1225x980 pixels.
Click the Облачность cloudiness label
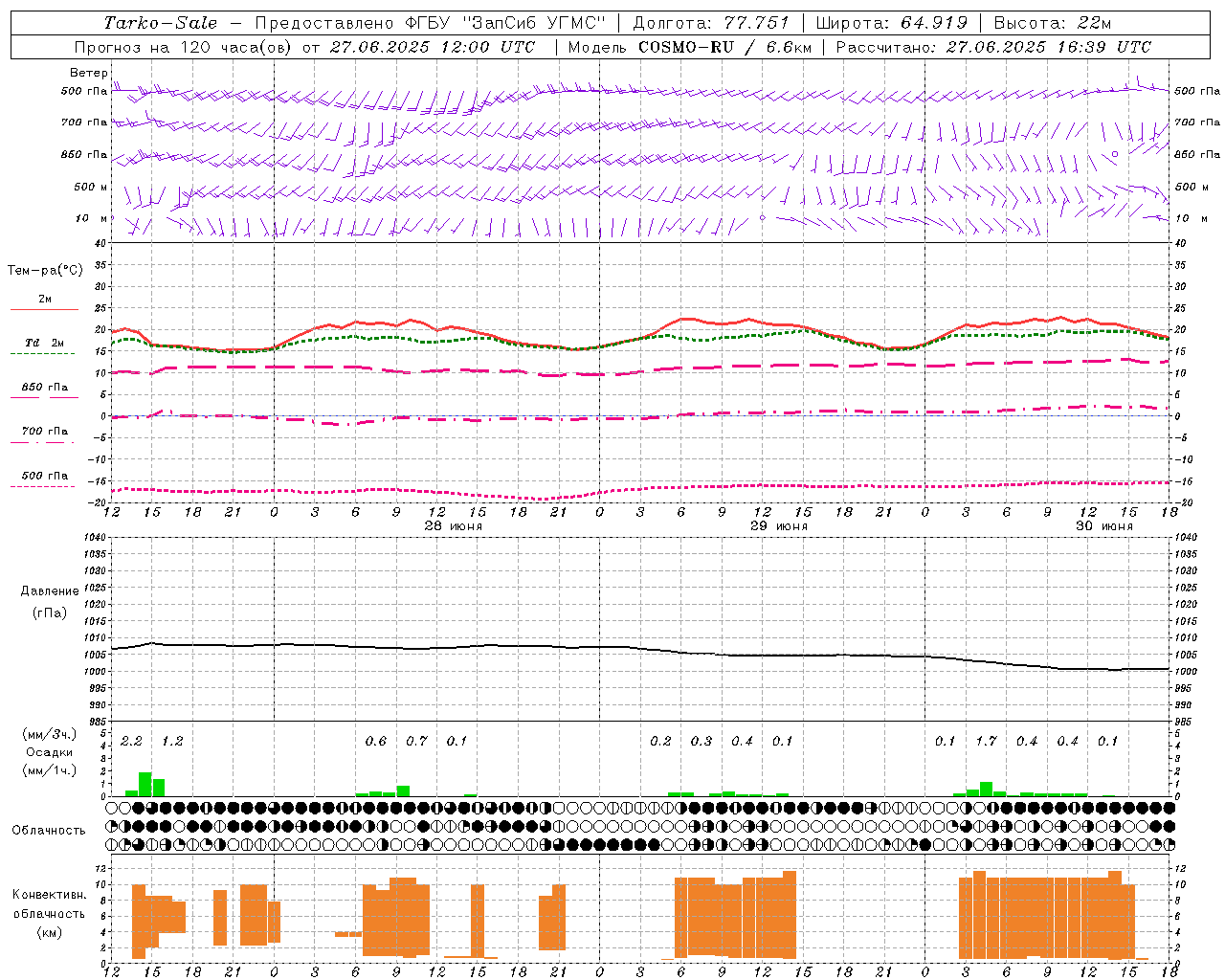coord(49,830)
